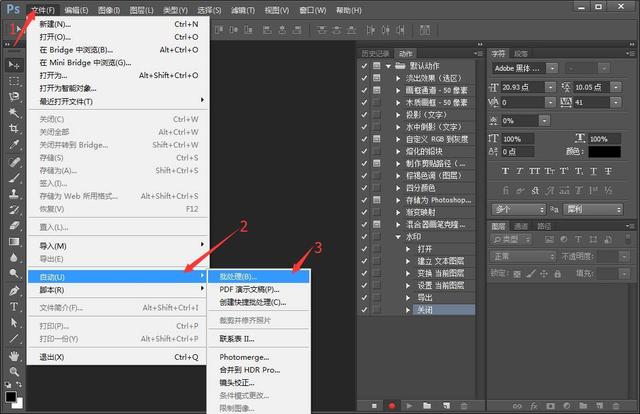Select the Blur tool

coord(14,257)
